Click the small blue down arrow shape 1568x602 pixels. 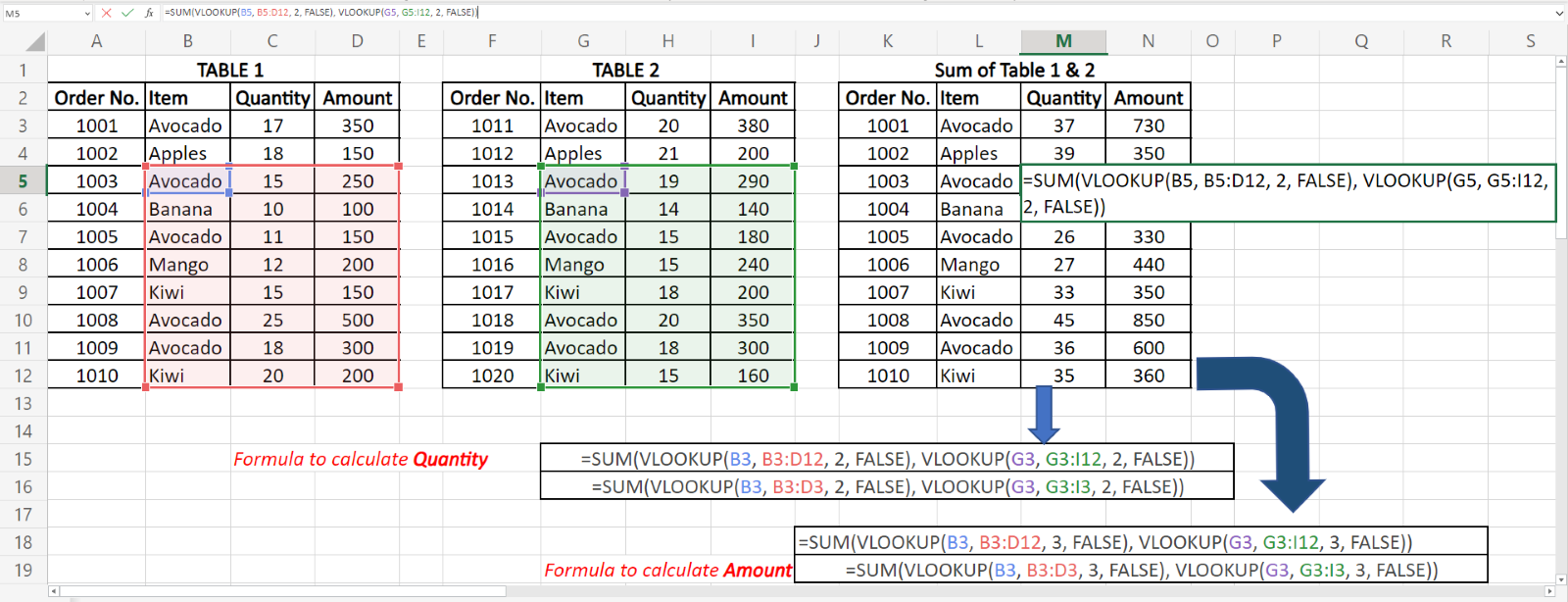pyautogui.click(x=1044, y=414)
